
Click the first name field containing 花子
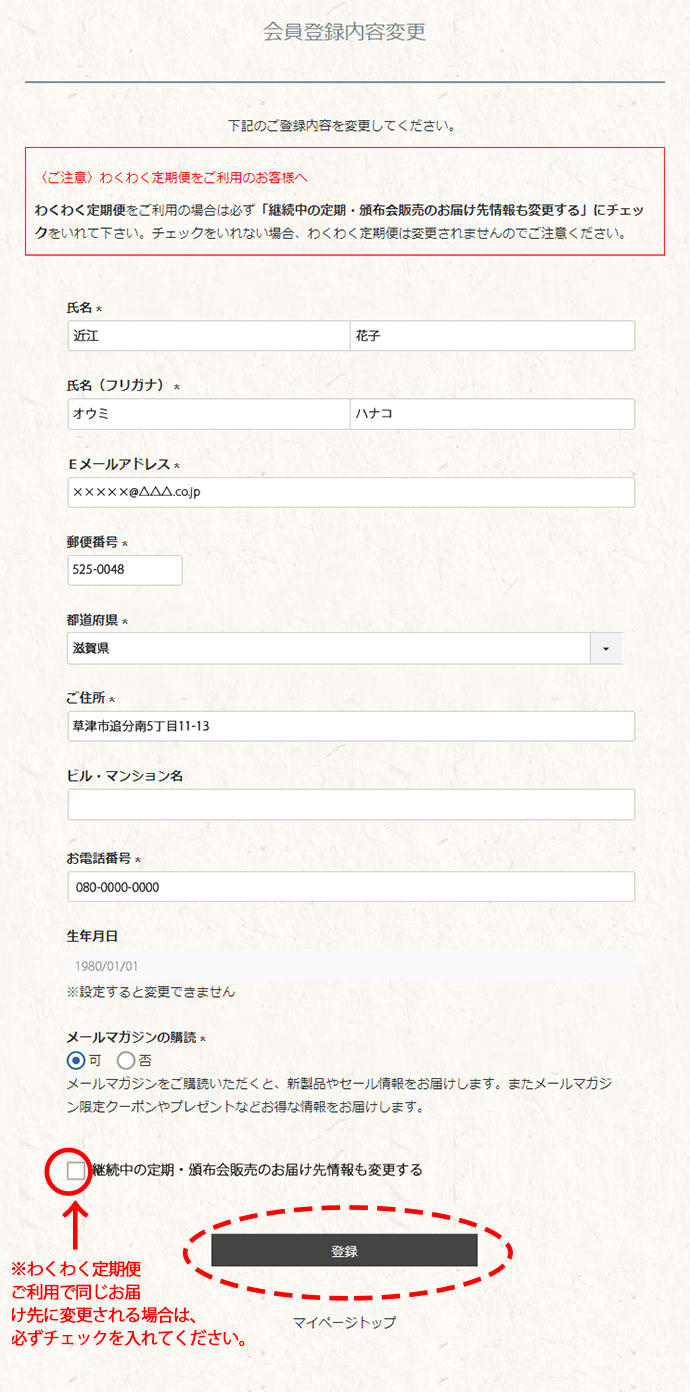[492, 335]
